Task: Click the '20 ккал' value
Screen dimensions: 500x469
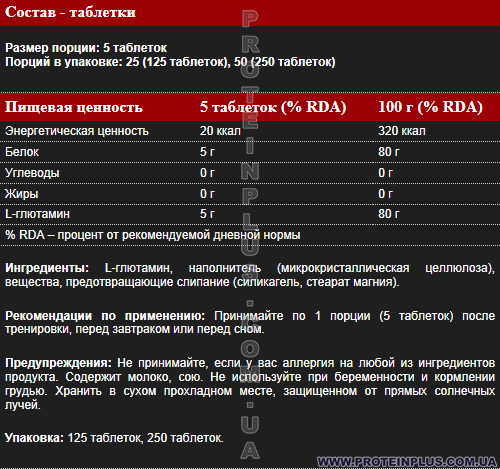Action: coord(220,131)
